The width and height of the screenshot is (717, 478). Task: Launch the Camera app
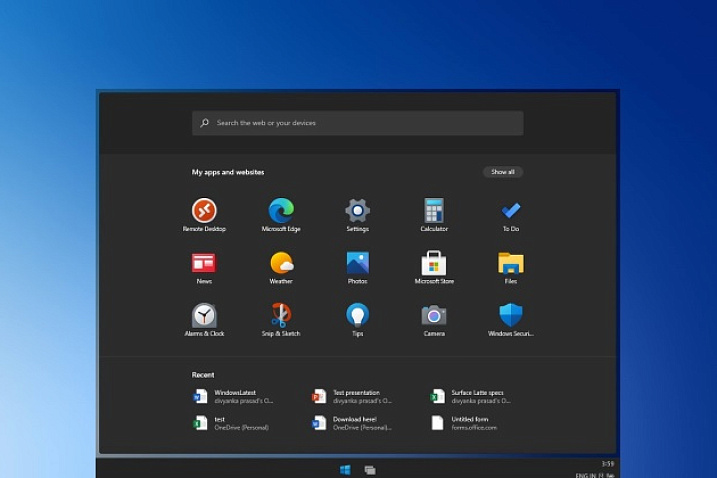(434, 320)
